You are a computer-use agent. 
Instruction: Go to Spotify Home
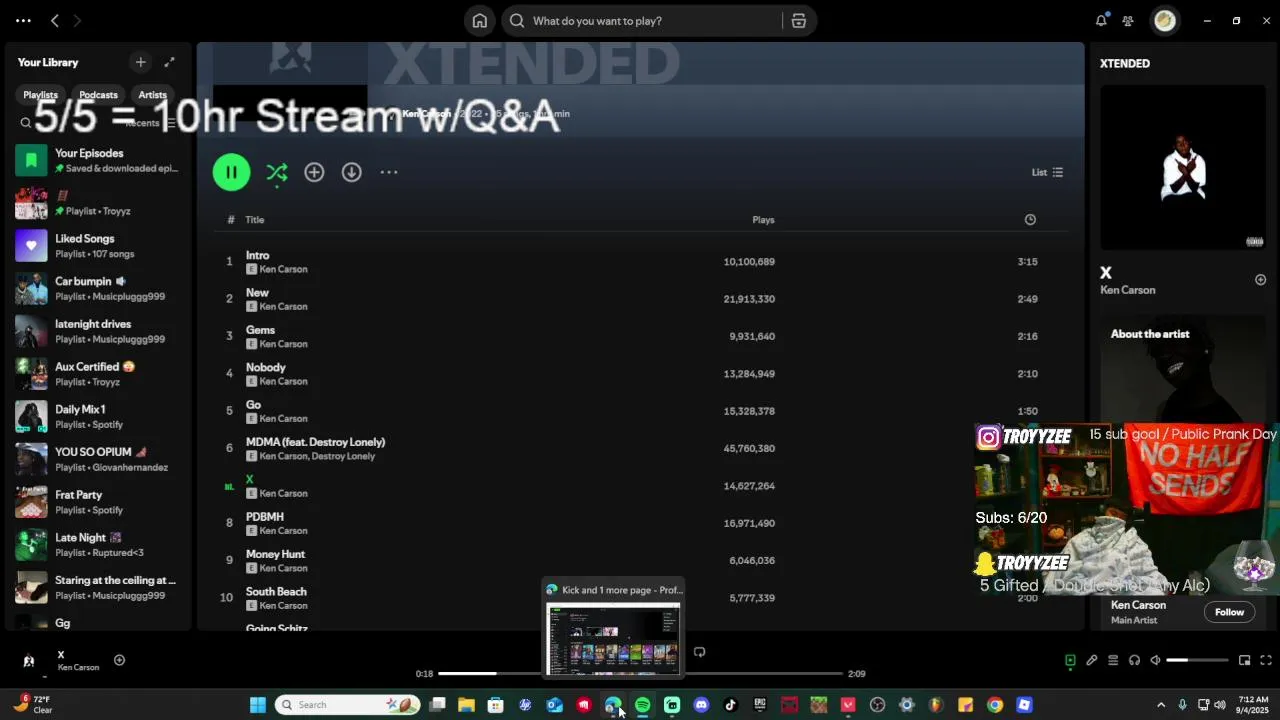(480, 21)
